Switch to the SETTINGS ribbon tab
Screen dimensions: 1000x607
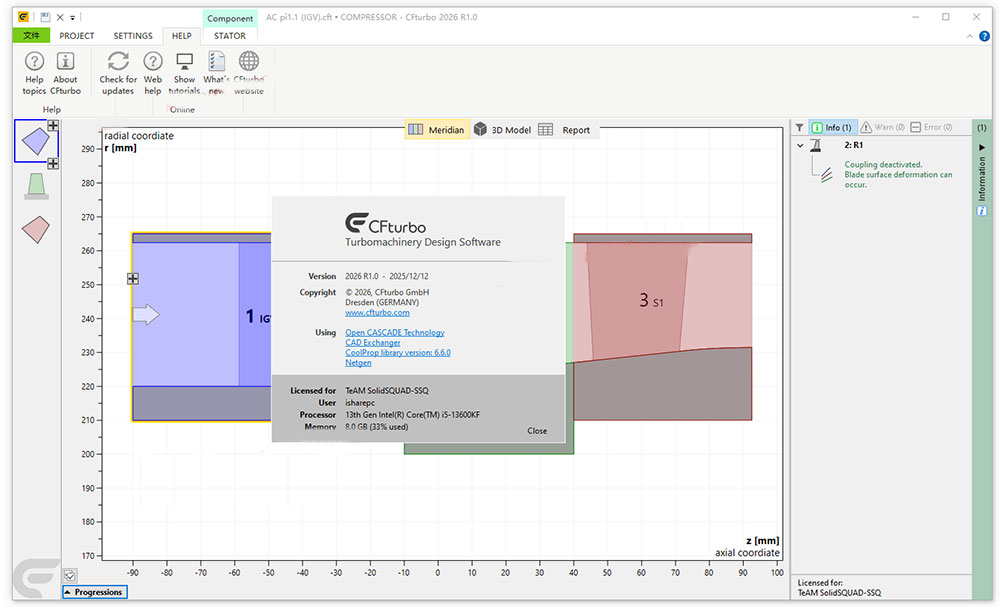[133, 36]
